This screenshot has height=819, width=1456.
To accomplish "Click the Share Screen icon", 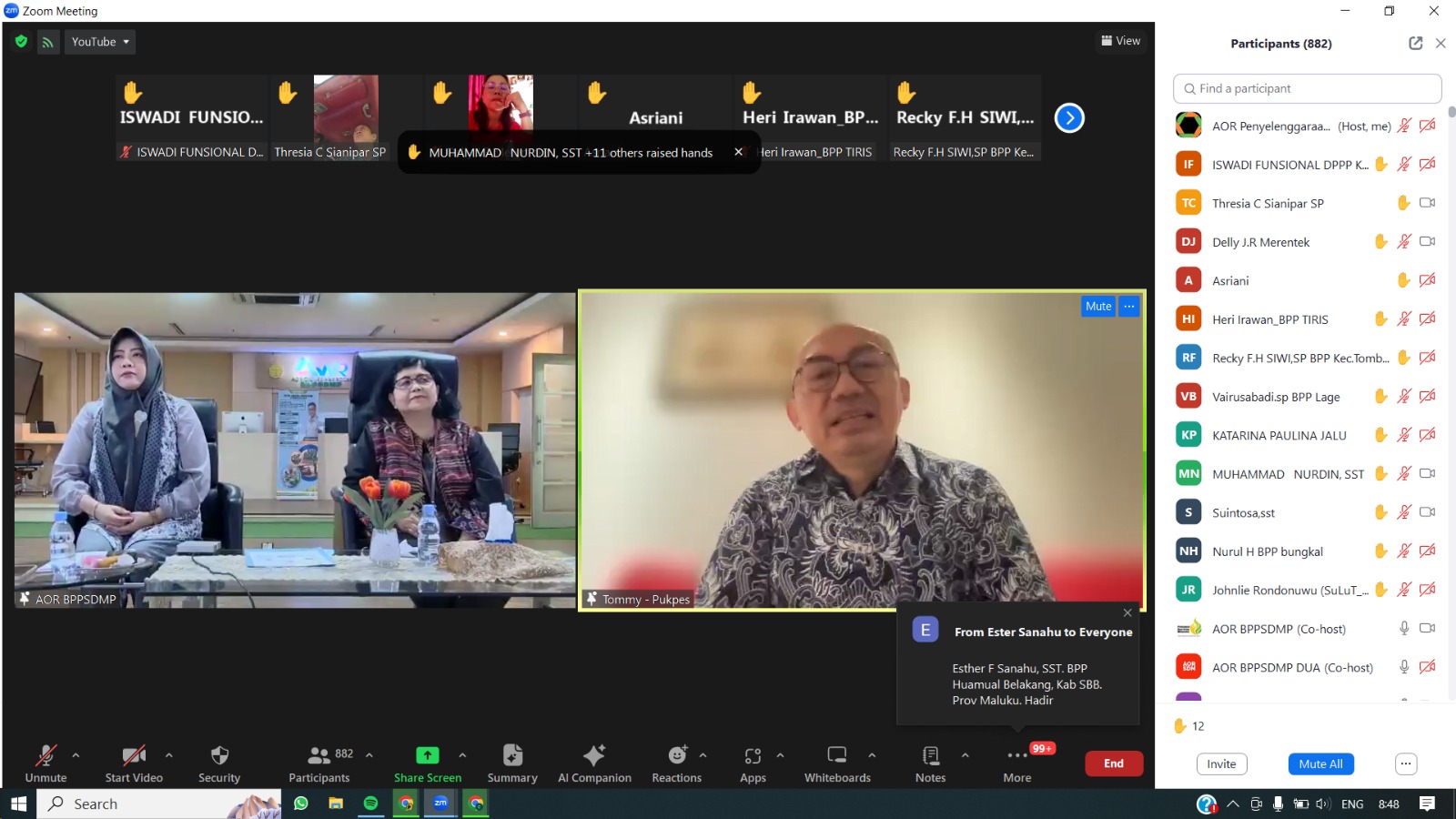I will (x=428, y=755).
